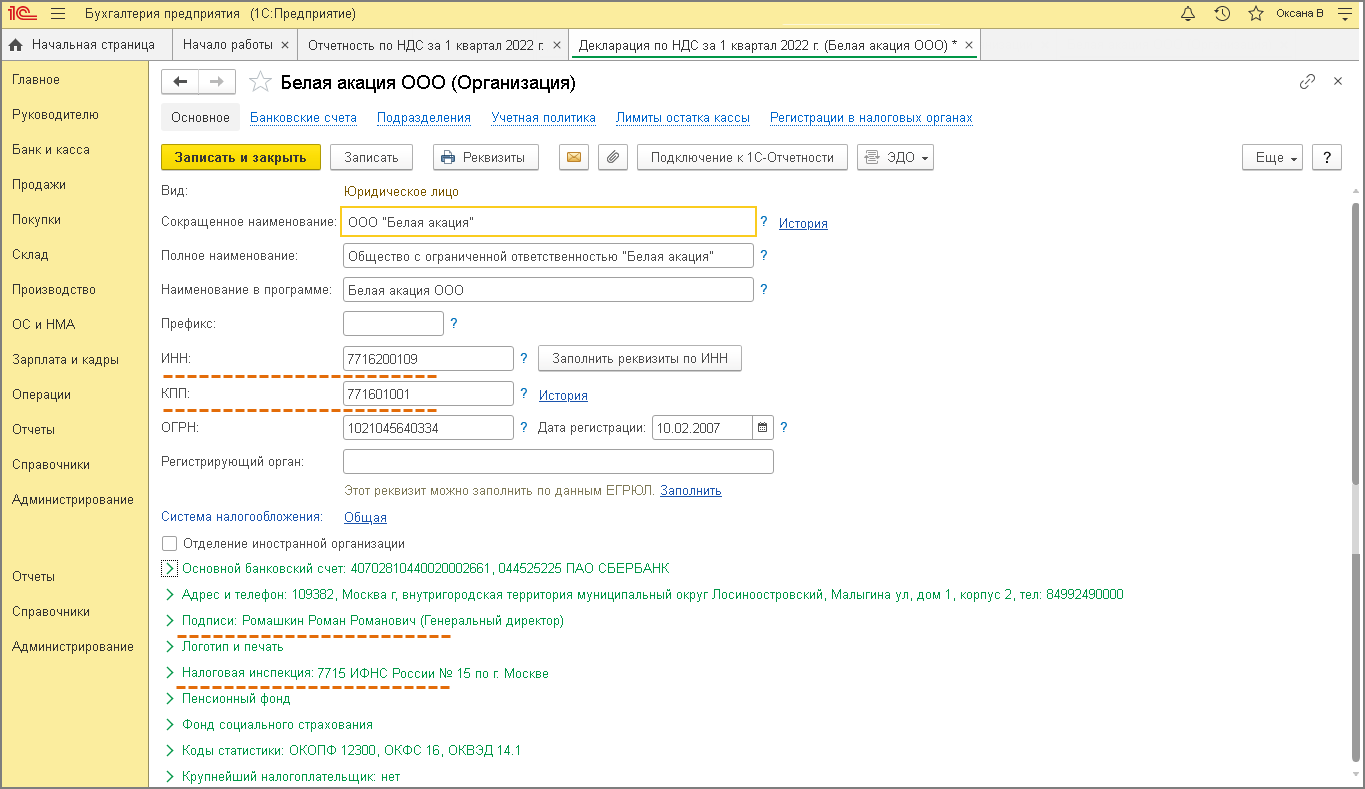
Task: Expand Подписи section
Action: pos(169,620)
